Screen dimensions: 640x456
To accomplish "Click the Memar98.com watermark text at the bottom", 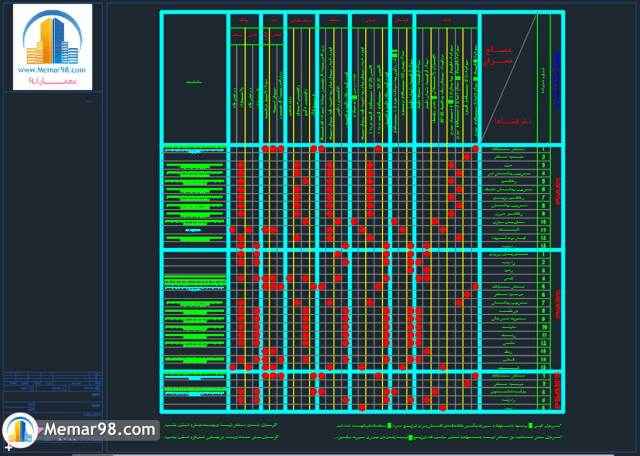I will pyautogui.click(x=100, y=430).
